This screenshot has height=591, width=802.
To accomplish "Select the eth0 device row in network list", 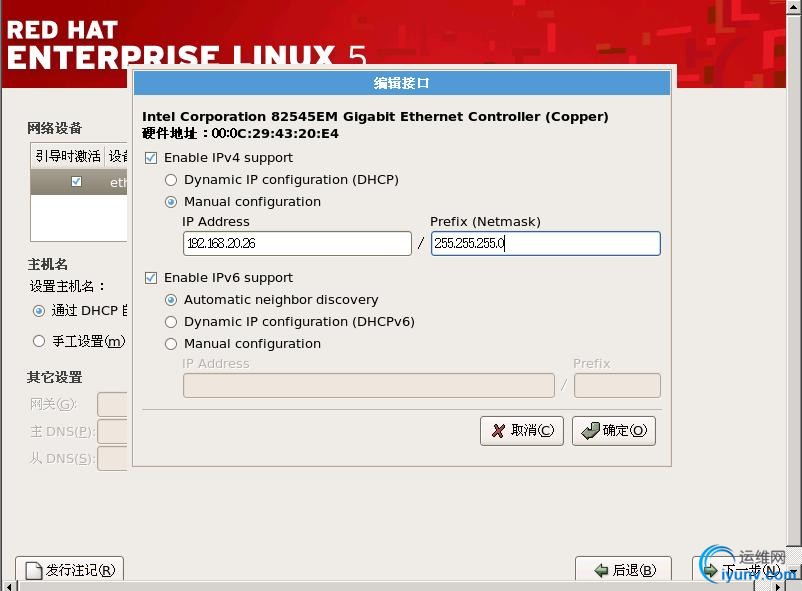I will coord(79,182).
